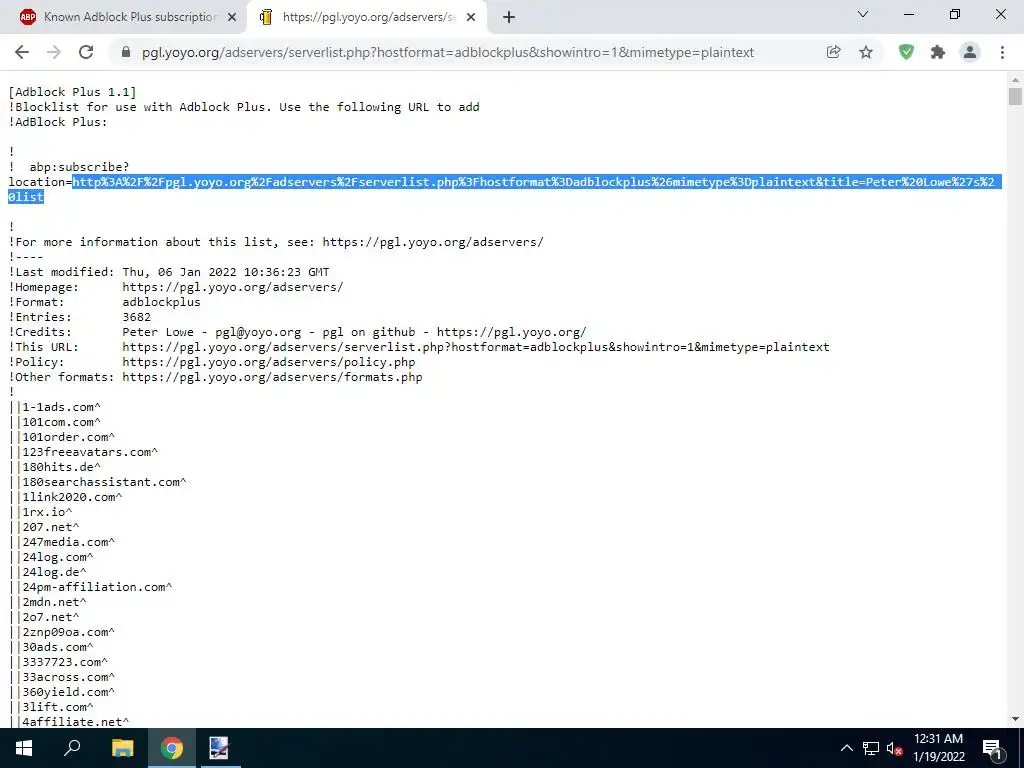Click the formats.php URL text

tap(272, 377)
